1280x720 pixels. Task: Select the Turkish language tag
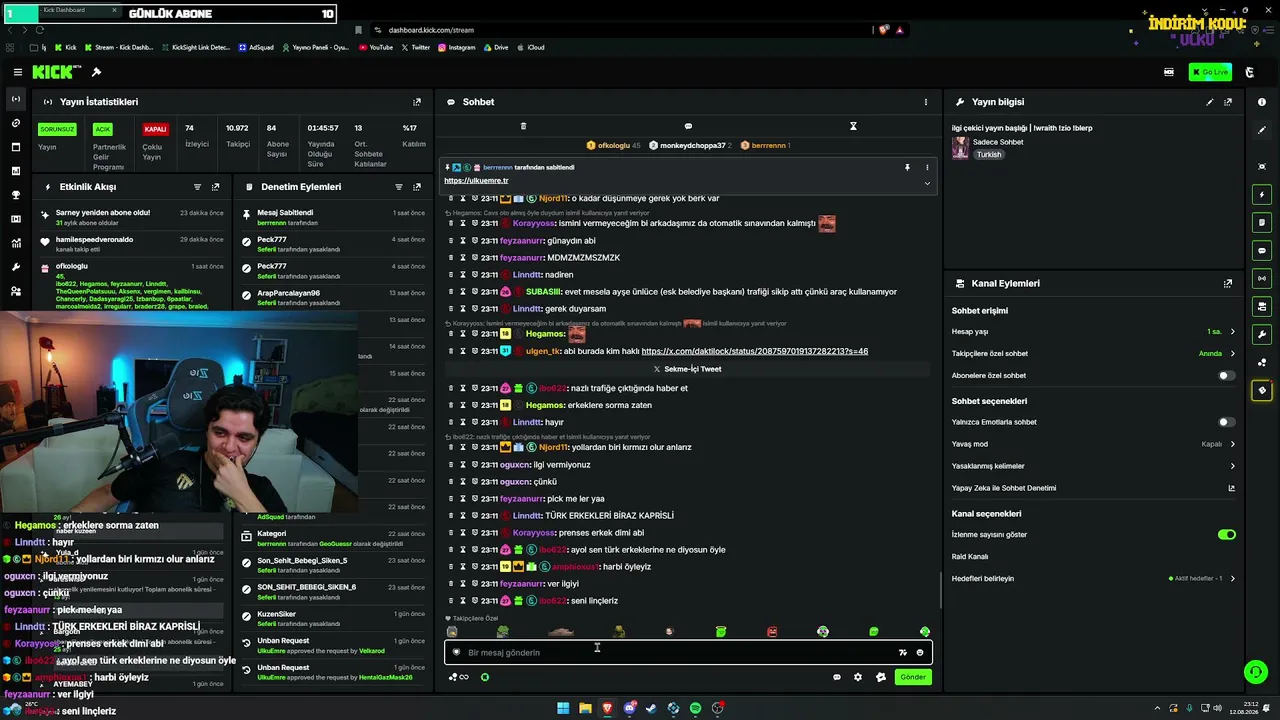989,155
